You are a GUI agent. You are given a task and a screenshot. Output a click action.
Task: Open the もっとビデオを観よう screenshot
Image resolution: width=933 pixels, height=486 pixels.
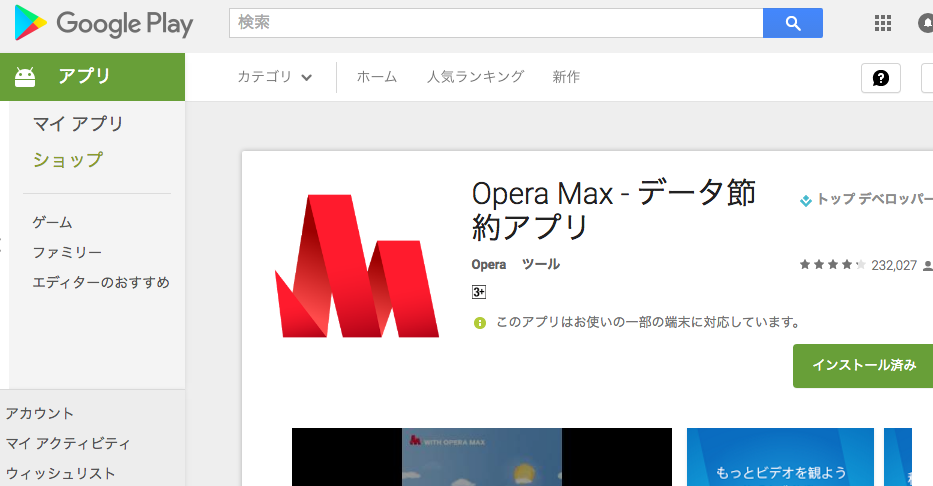click(780, 457)
